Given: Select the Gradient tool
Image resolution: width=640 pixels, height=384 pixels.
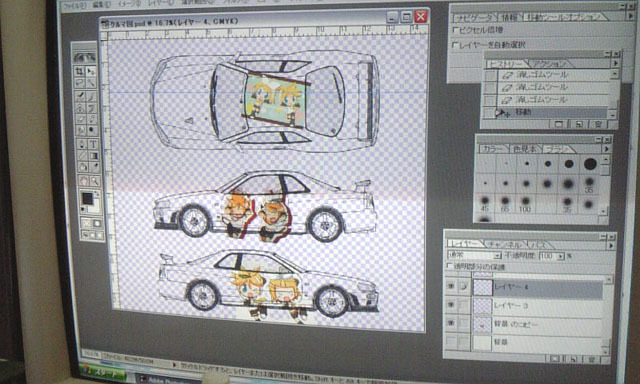Looking at the screenshot, I should 93,155.
